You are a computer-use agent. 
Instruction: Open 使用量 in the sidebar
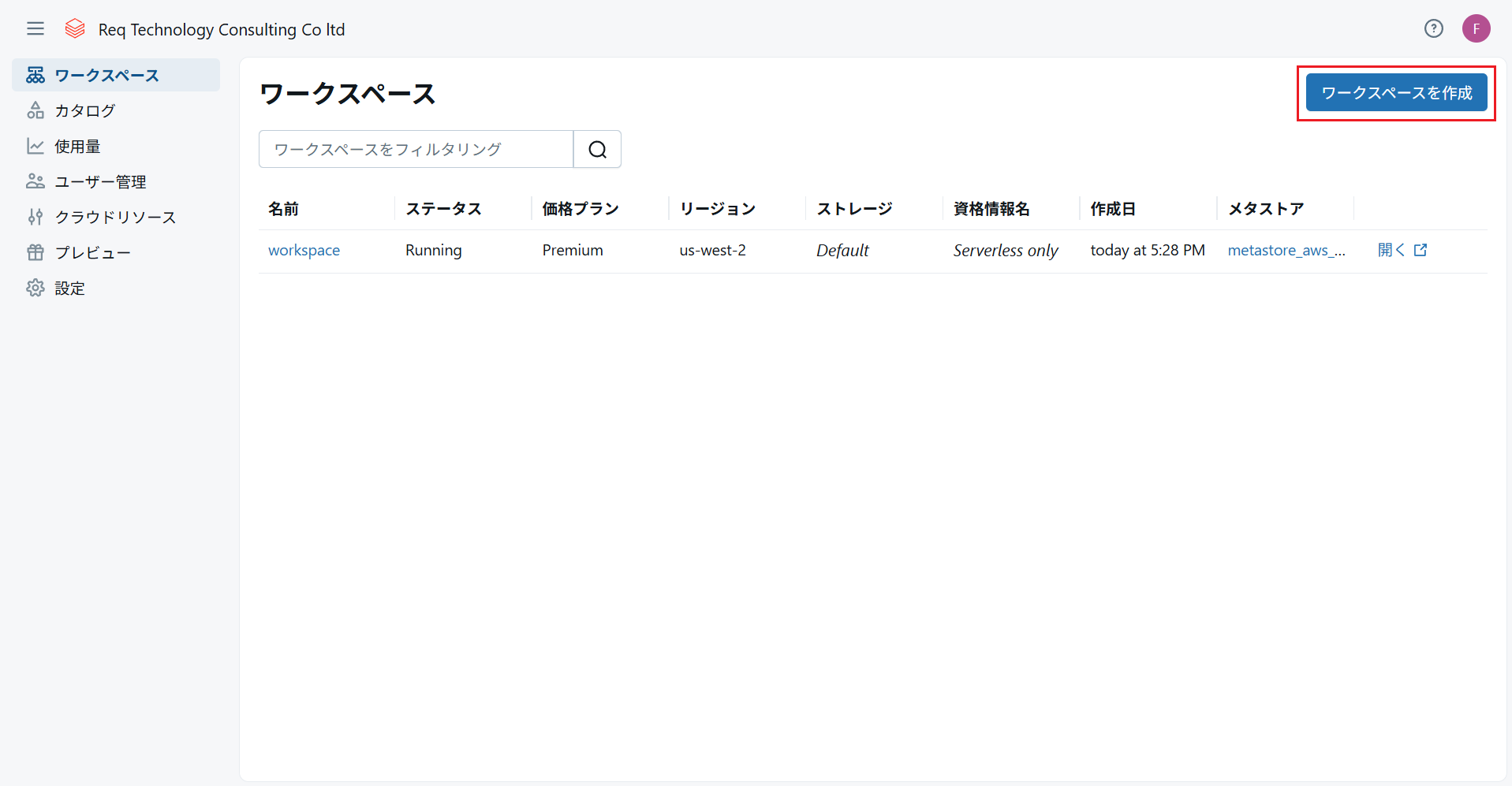[x=77, y=147]
